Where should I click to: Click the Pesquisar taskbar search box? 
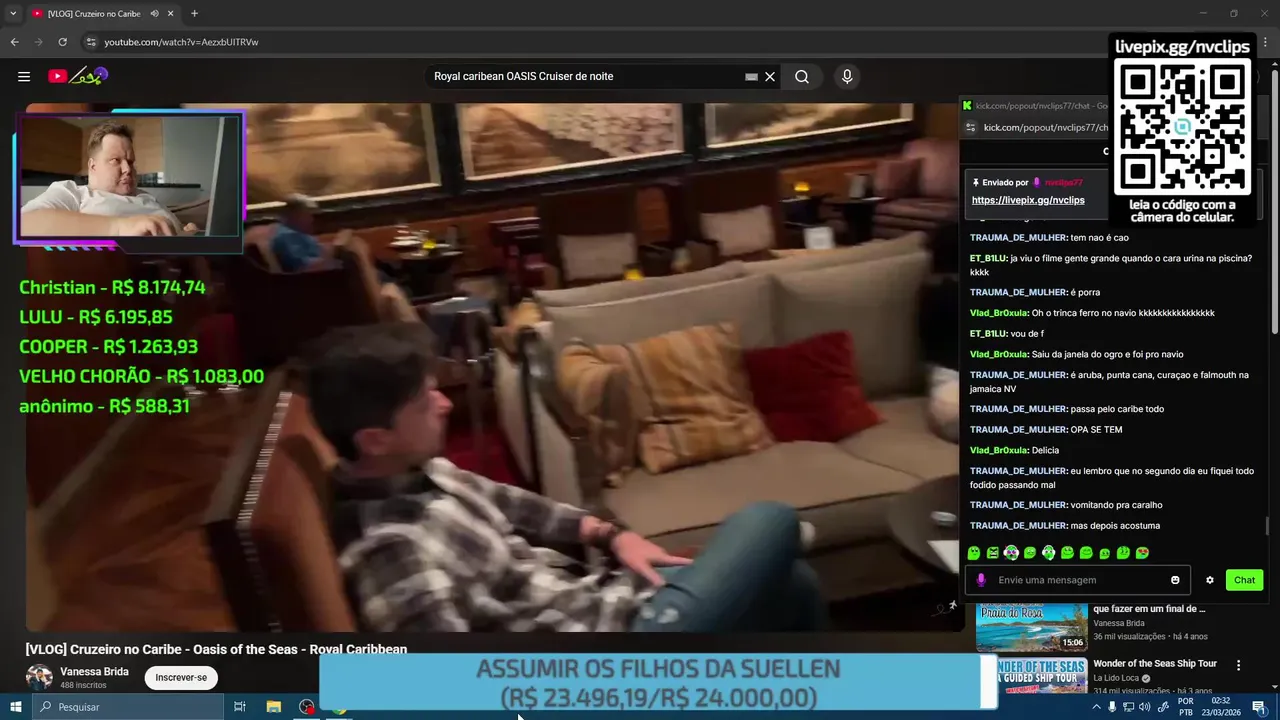pos(128,707)
